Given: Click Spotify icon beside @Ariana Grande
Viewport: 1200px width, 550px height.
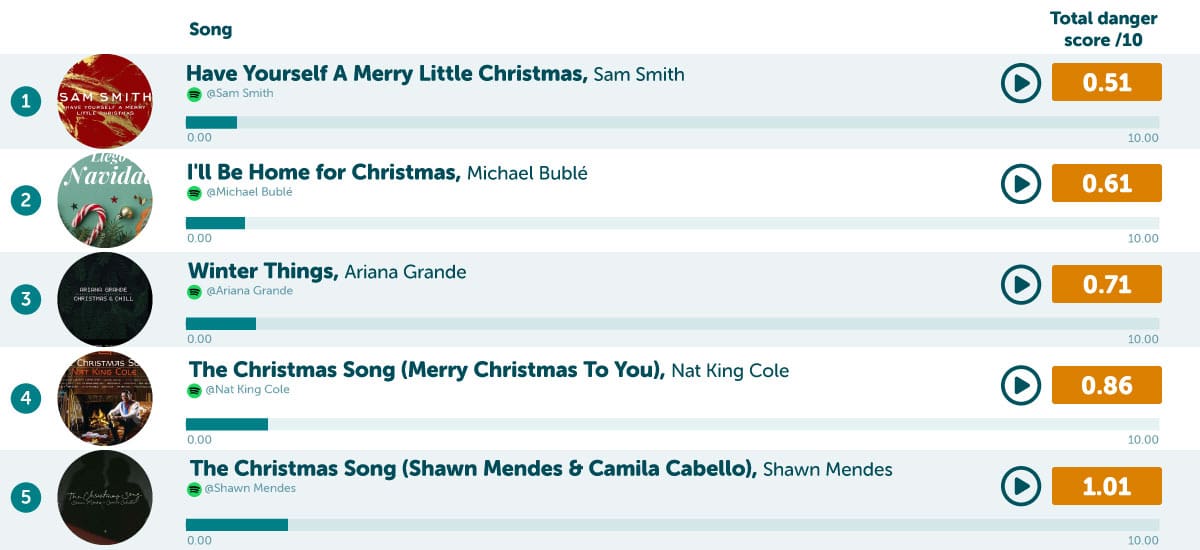Looking at the screenshot, I should point(194,291).
